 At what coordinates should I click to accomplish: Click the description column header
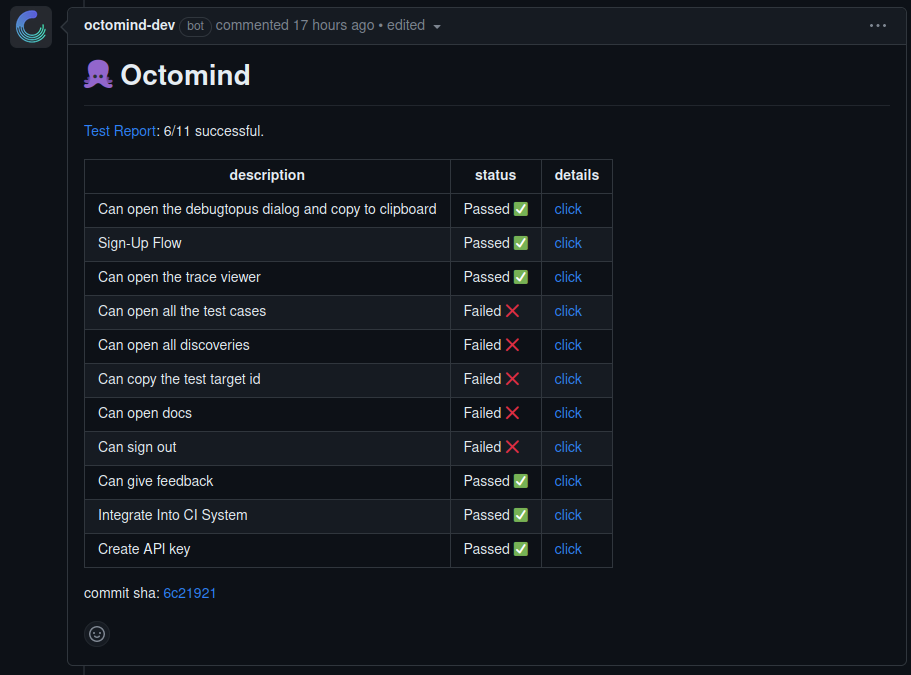(267, 176)
